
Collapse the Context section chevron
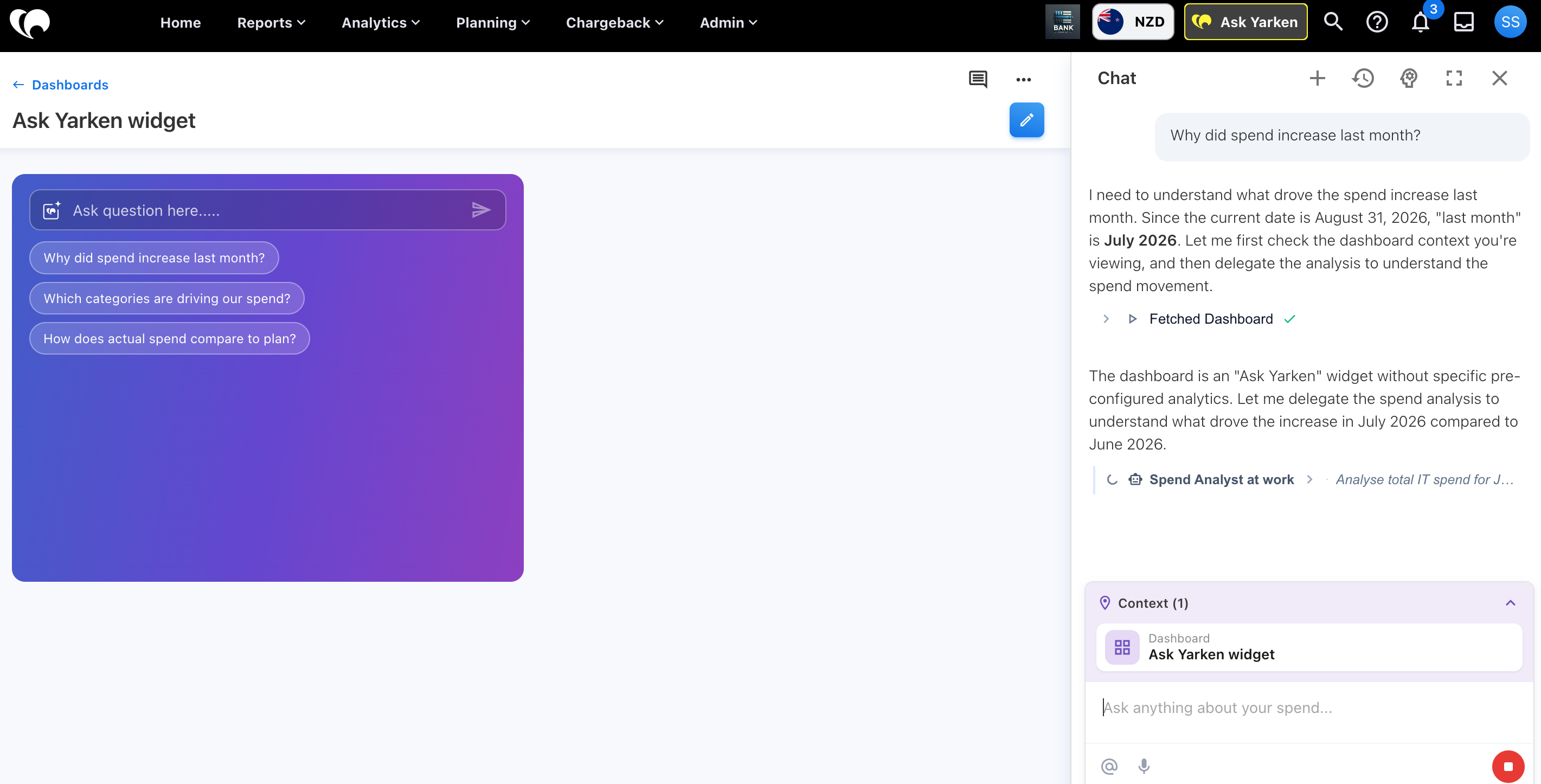coord(1510,603)
